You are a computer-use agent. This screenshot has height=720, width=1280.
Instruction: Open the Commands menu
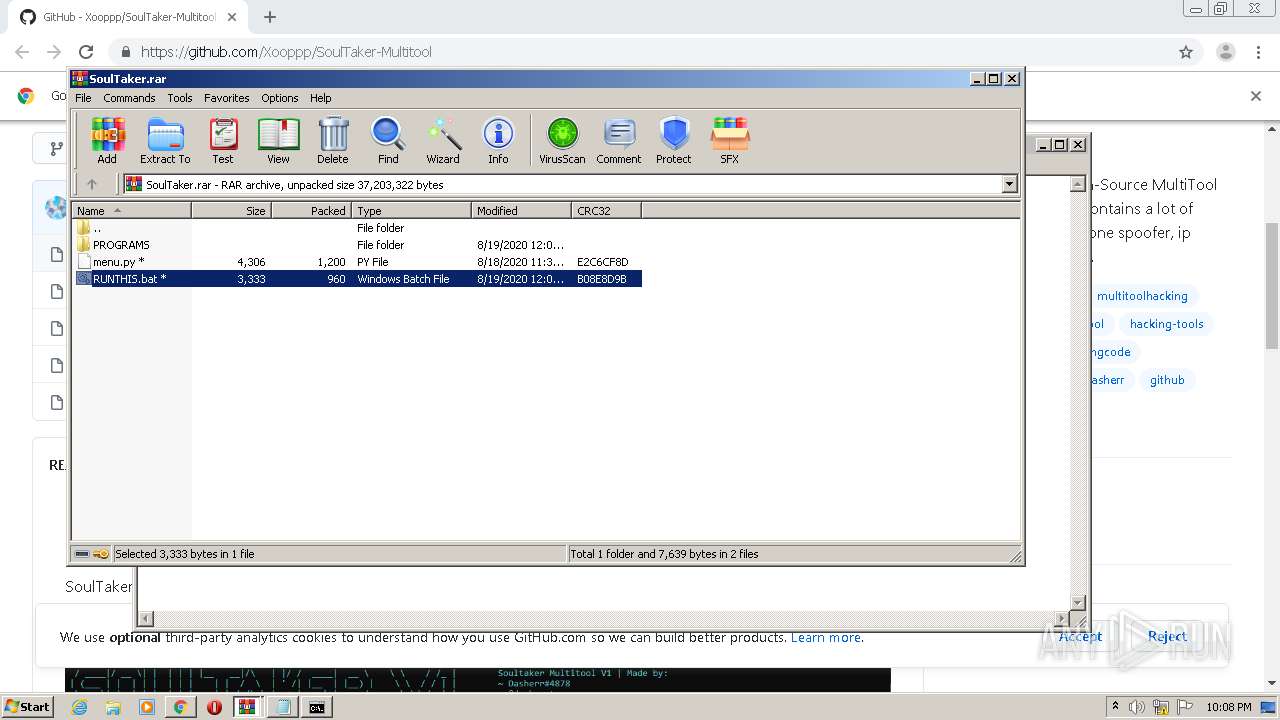point(129,98)
